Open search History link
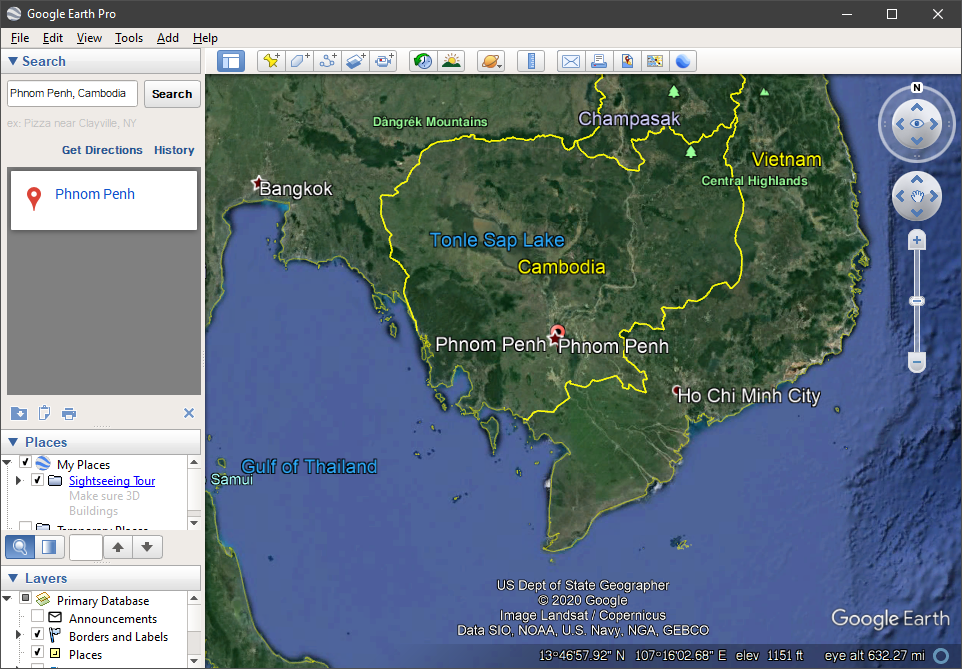This screenshot has width=962, height=669. (x=174, y=150)
